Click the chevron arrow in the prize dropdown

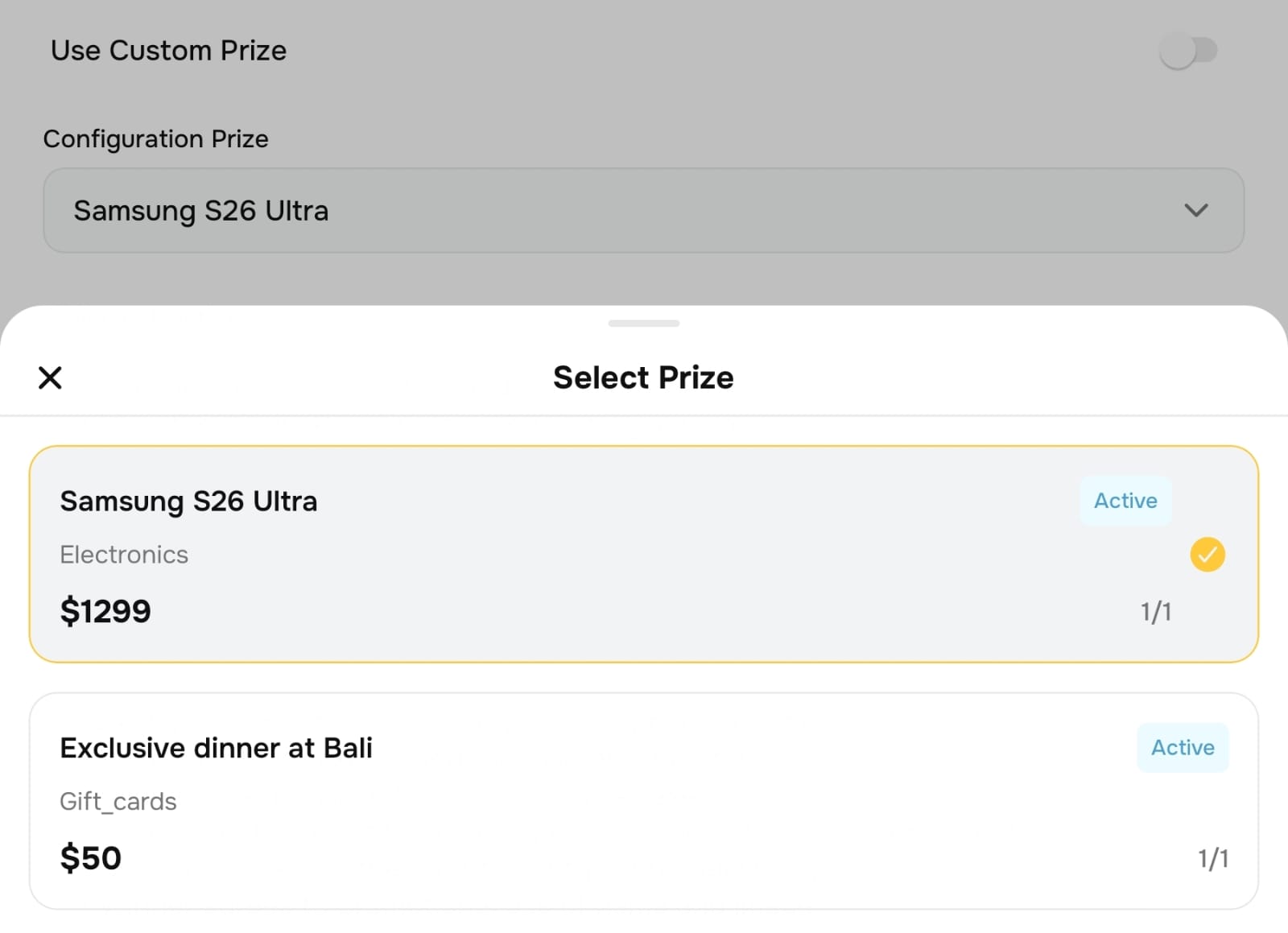(x=1196, y=211)
